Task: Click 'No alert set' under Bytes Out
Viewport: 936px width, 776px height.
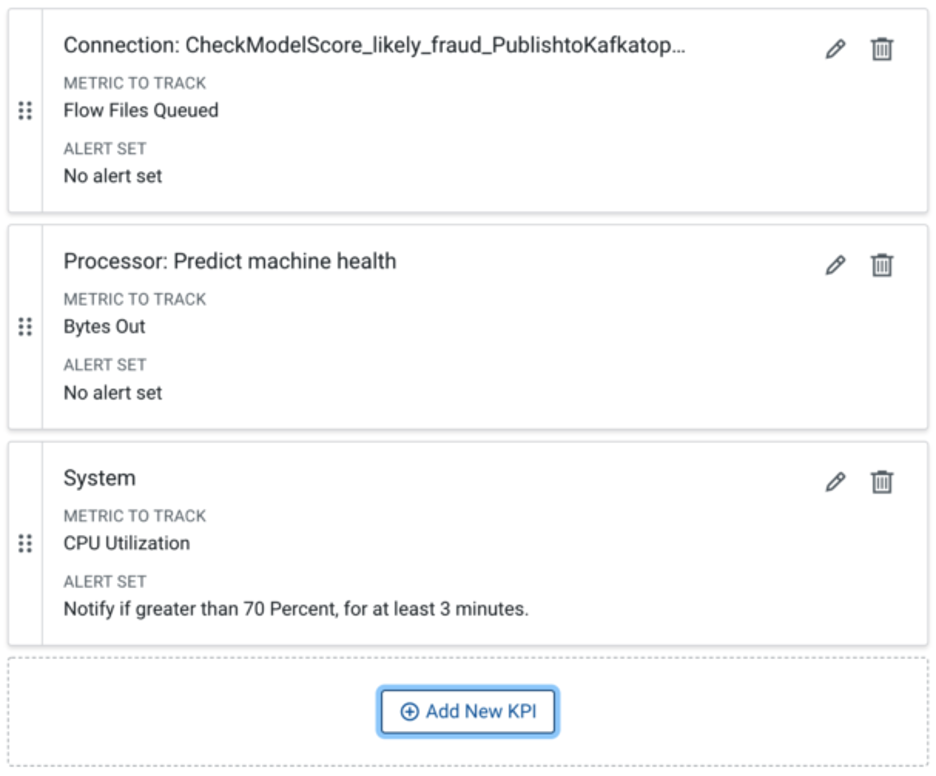Action: pos(113,393)
